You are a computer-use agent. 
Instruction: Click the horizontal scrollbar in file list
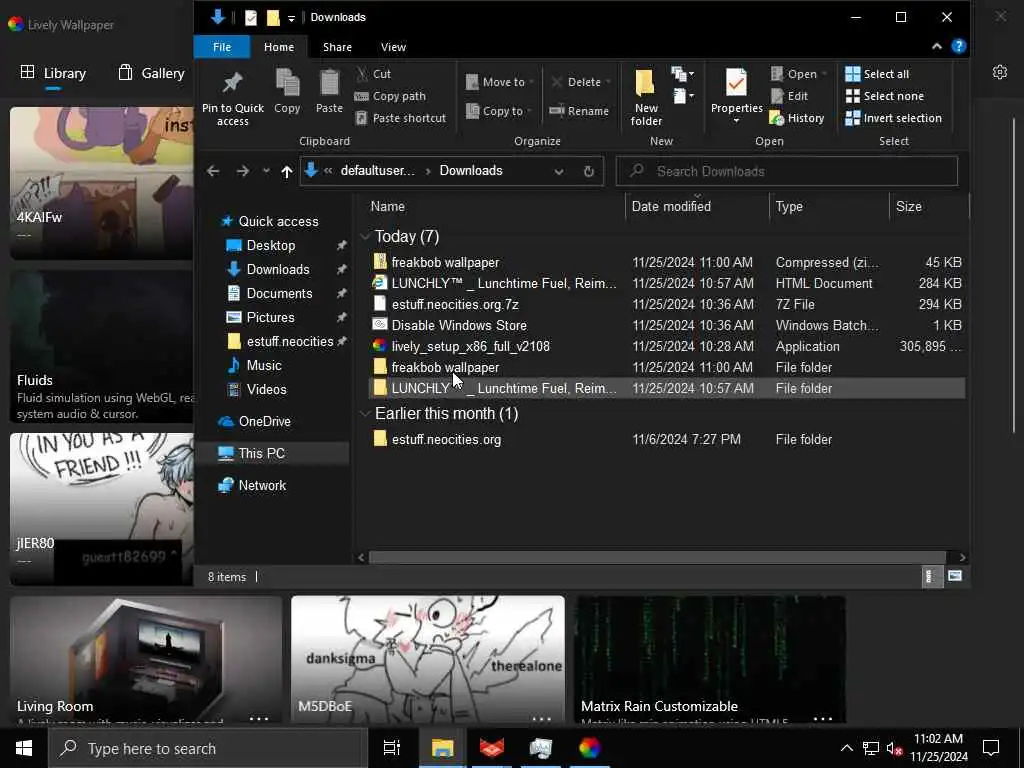pos(657,557)
